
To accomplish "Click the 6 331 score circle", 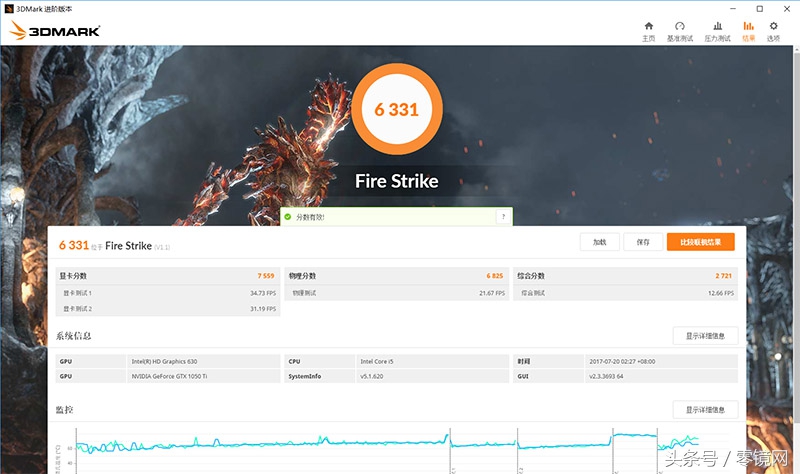I will 396,109.
